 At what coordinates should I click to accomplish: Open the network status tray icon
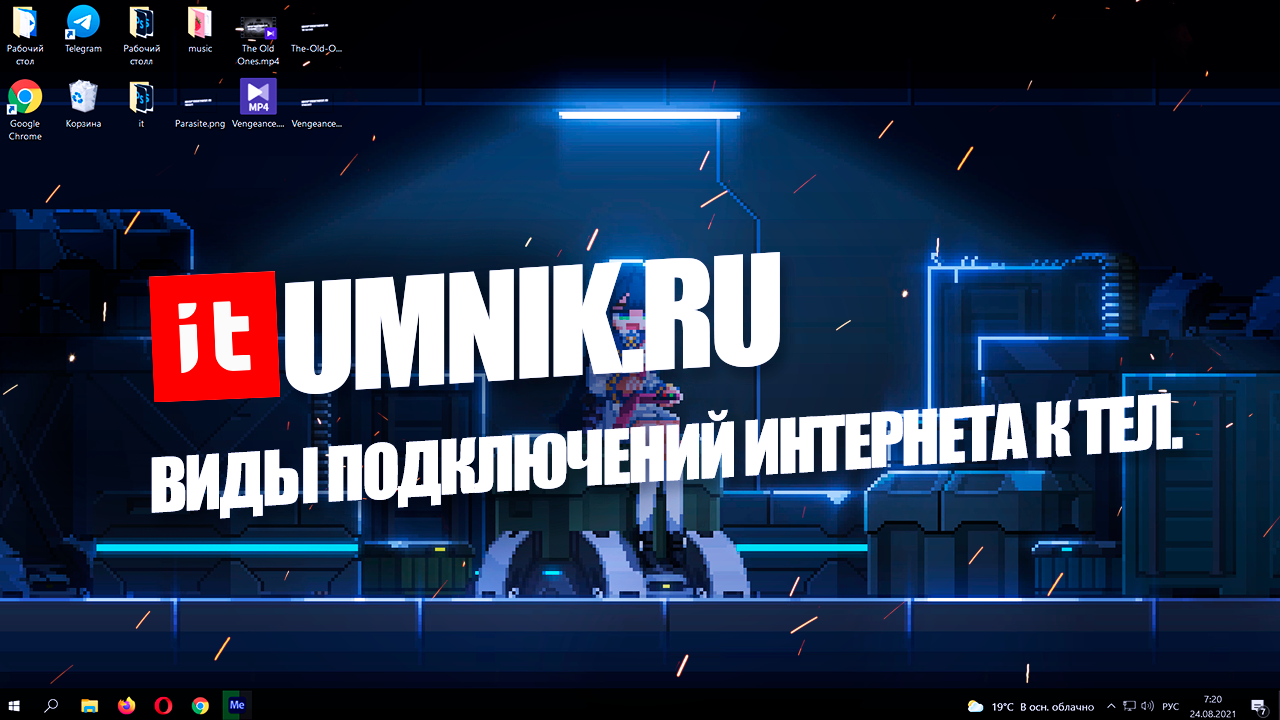1130,706
